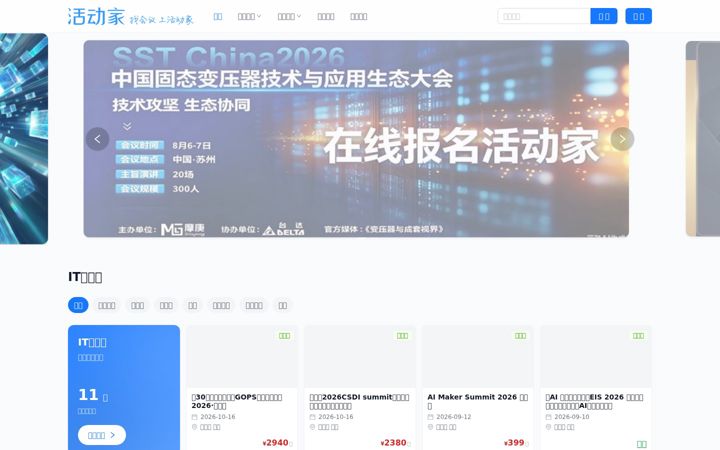Click the green status tag on the CSDI summit card
The height and width of the screenshot is (450, 720).
(402, 336)
